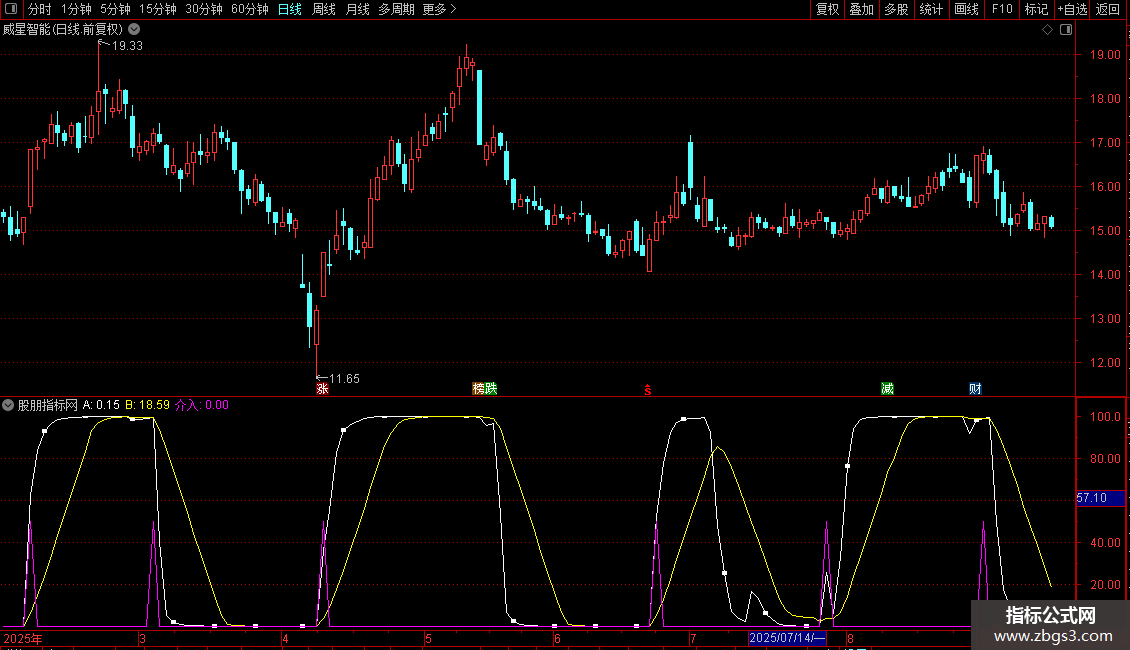The image size is (1130, 650).
Task: Click the 2025/07/14 date marker on timeline
Action: 787,637
